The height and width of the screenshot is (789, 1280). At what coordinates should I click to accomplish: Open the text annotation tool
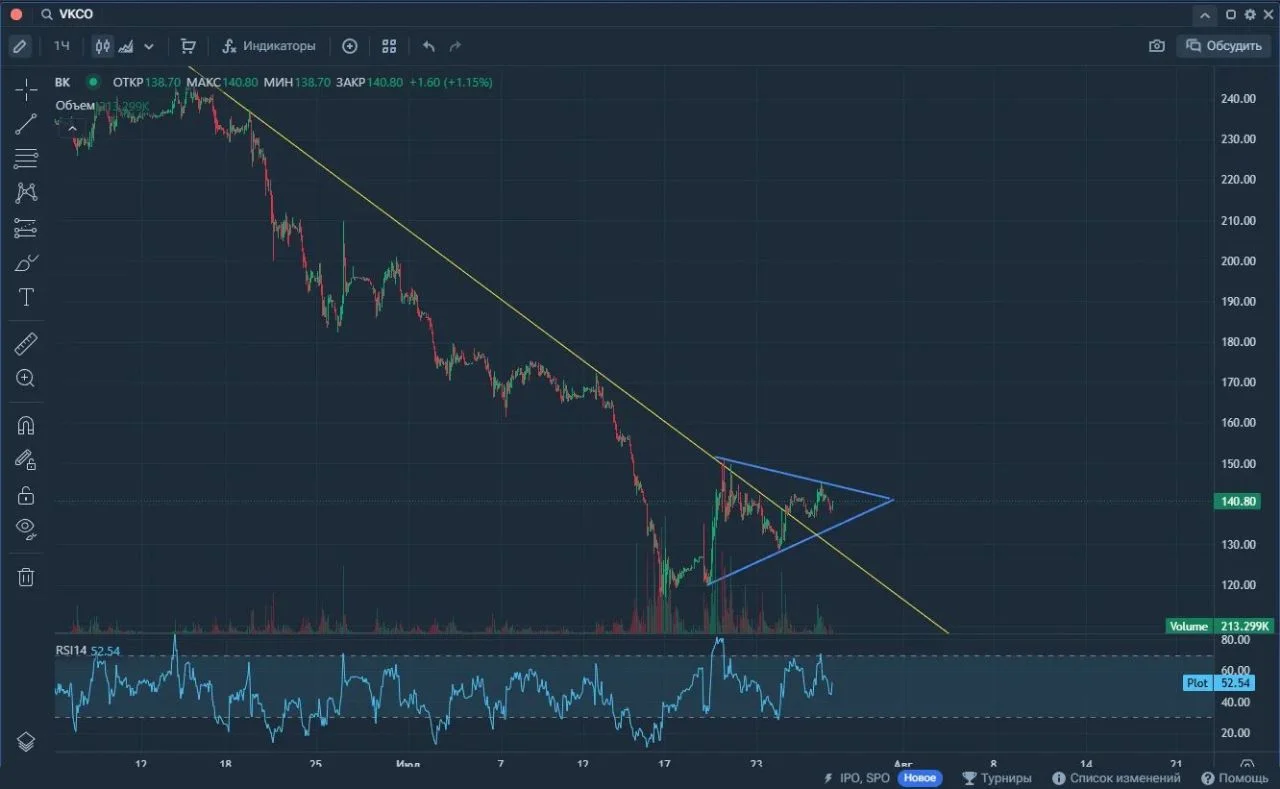tap(26, 297)
